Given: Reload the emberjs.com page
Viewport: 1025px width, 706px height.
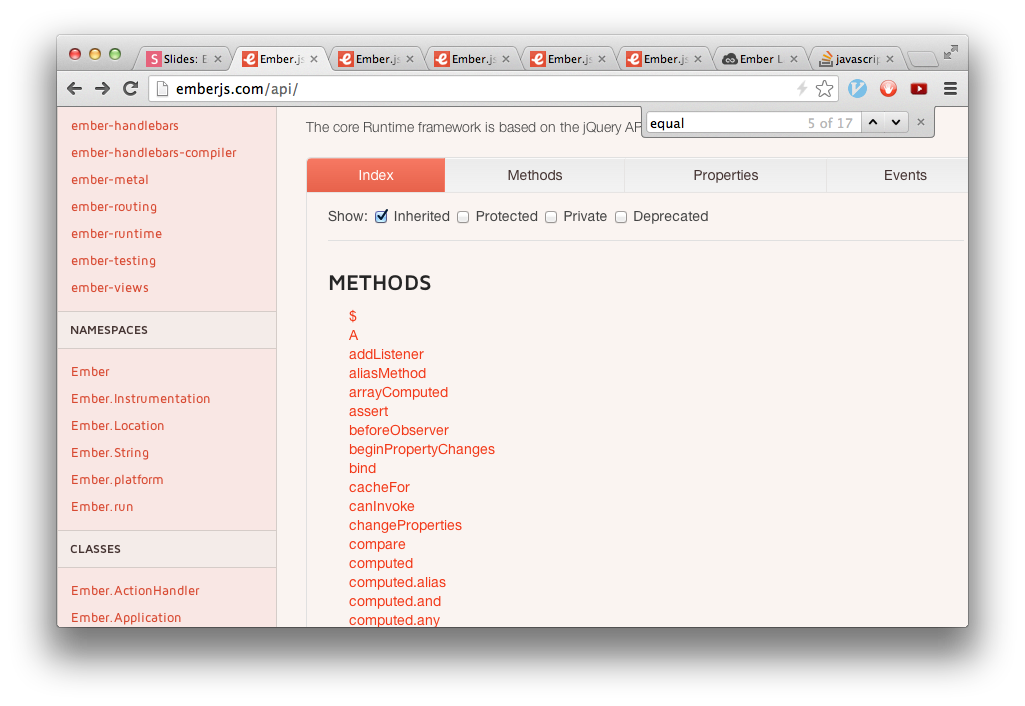Looking at the screenshot, I should (x=131, y=88).
